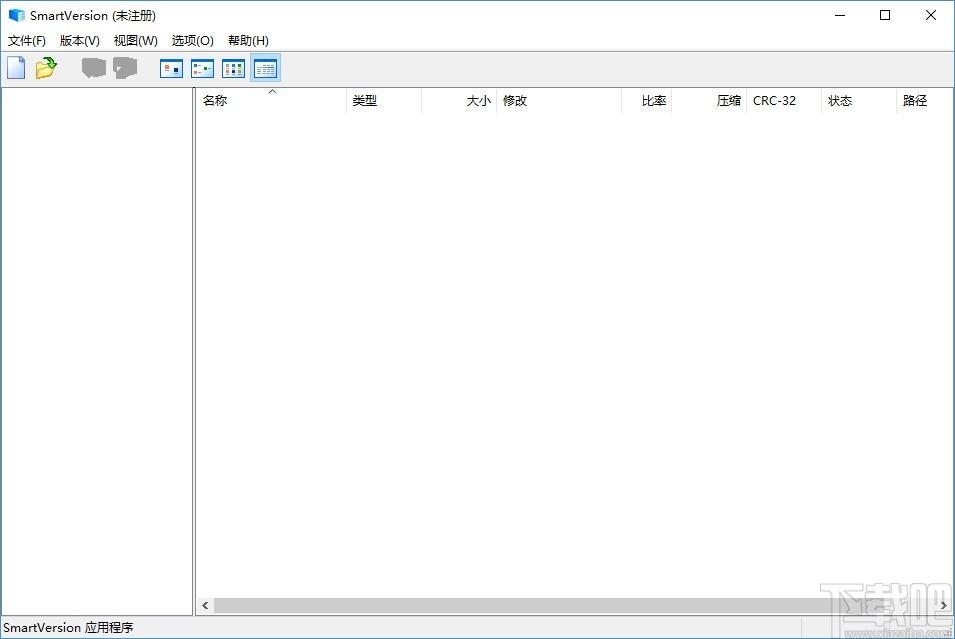Sort by the 比率 column header
The image size is (955, 639).
point(646,101)
